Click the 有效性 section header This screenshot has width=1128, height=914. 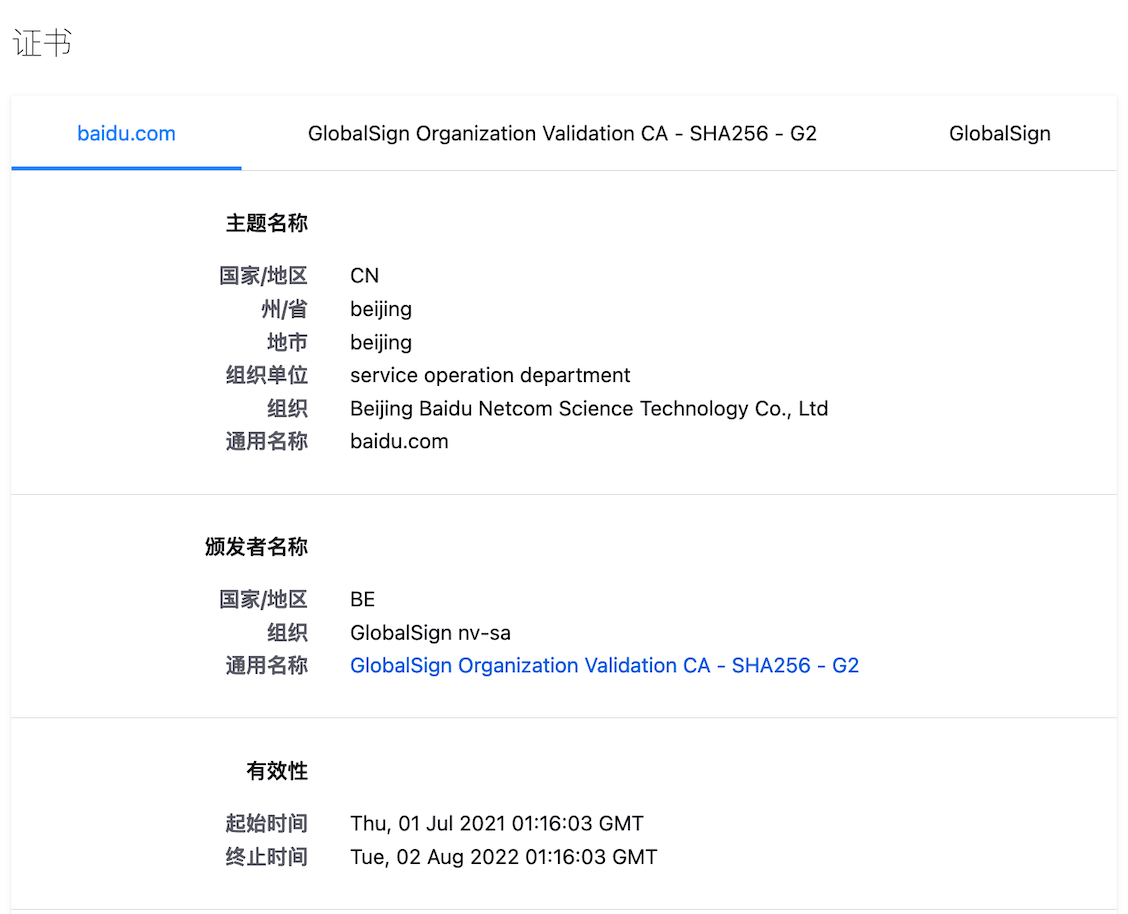pyautogui.click(x=278, y=771)
